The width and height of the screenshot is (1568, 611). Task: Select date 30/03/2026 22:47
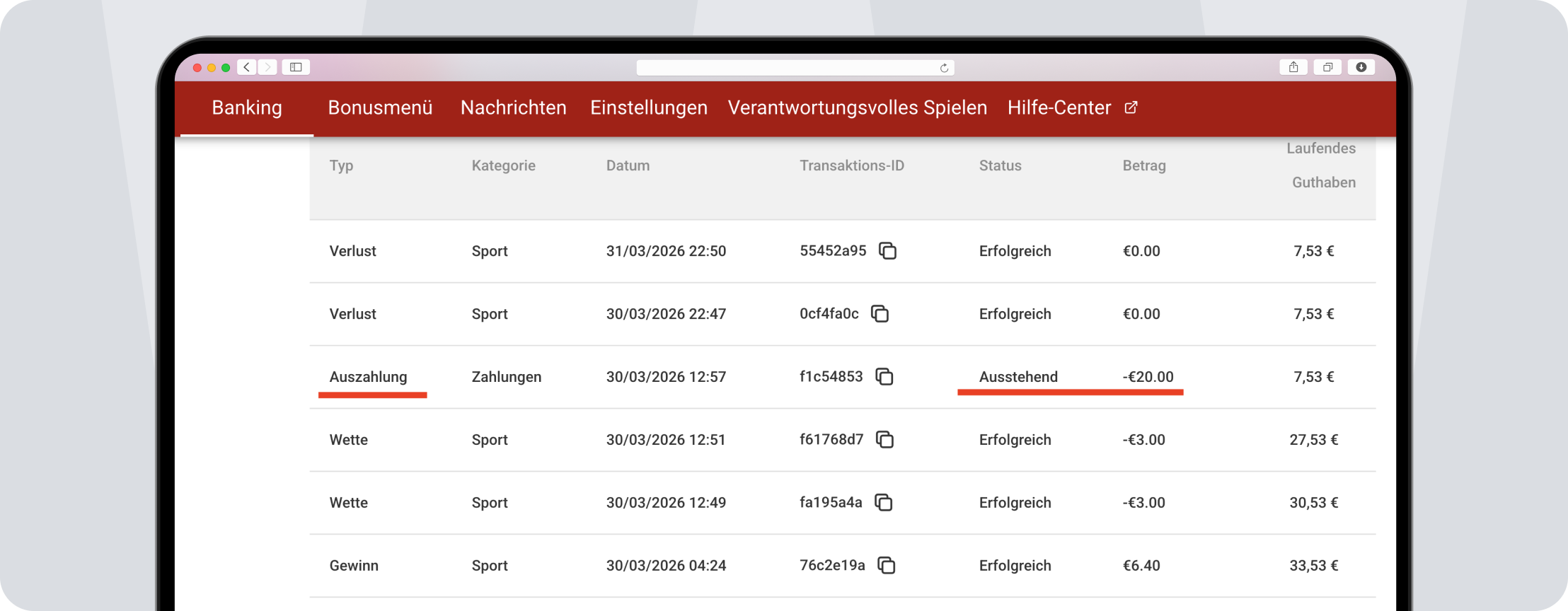point(666,314)
